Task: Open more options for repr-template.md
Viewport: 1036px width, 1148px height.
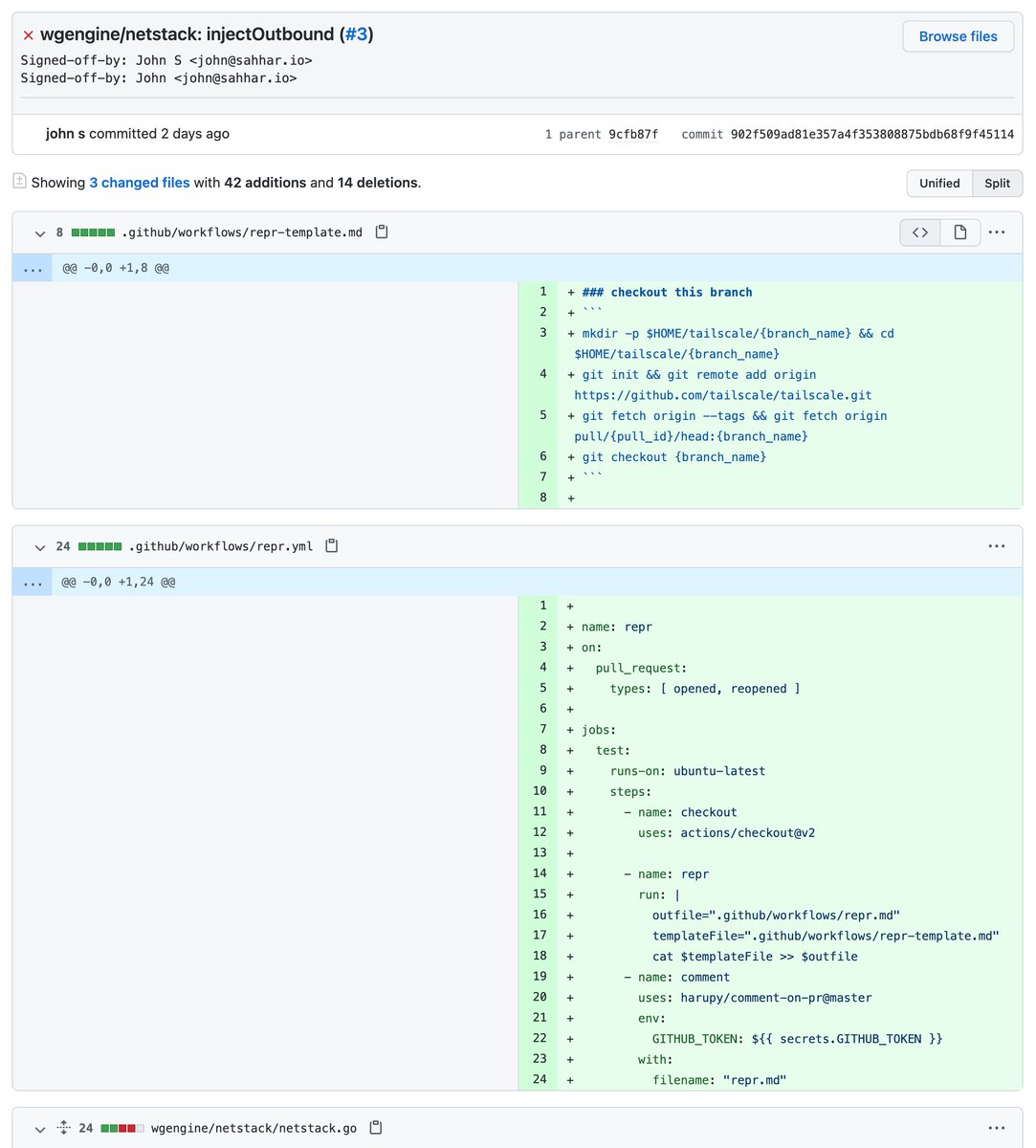Action: click(997, 232)
